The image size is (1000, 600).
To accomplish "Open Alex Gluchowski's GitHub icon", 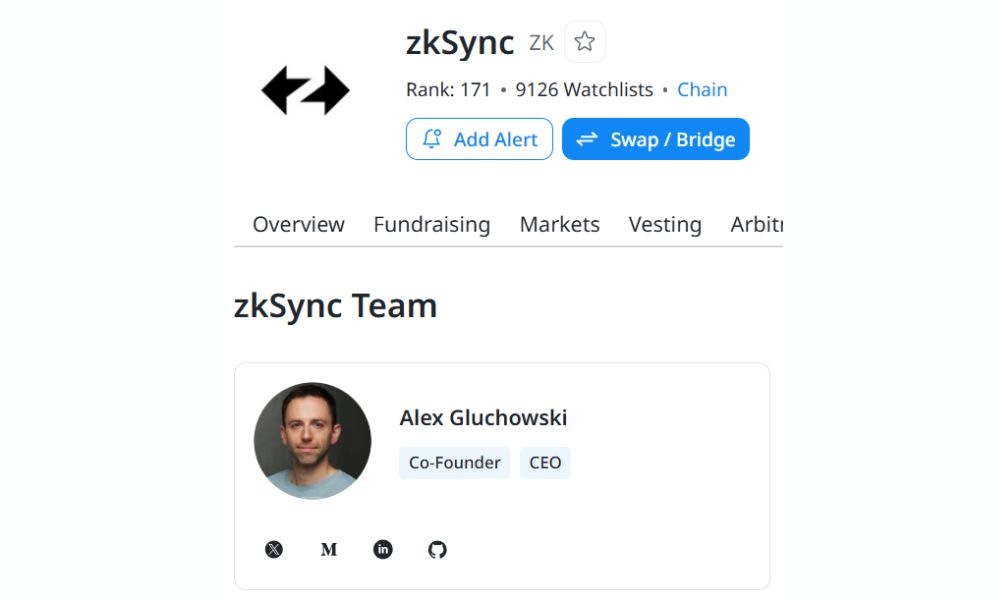I will [437, 549].
